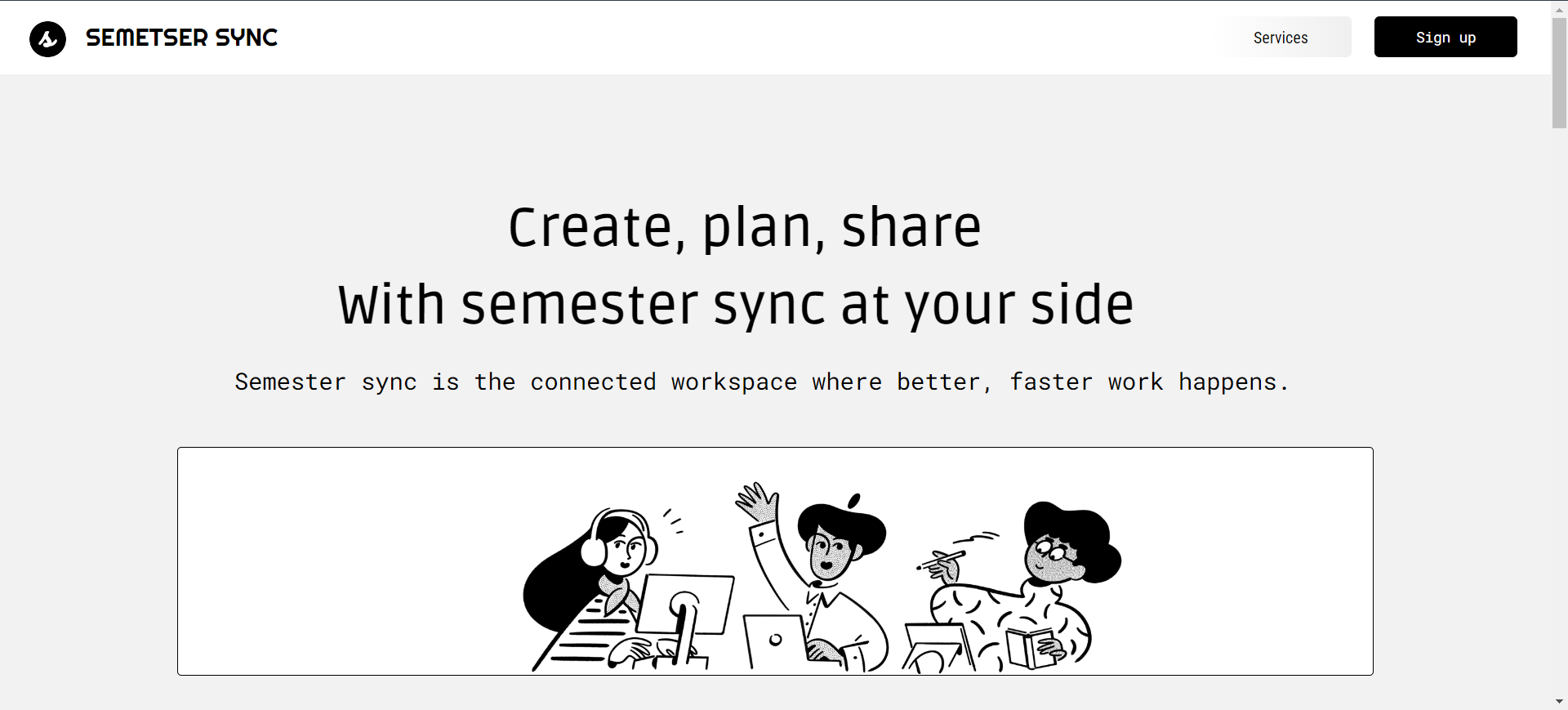Click the raised waving hand in illustration
Screen dimensions: 1568x710
tap(758, 501)
